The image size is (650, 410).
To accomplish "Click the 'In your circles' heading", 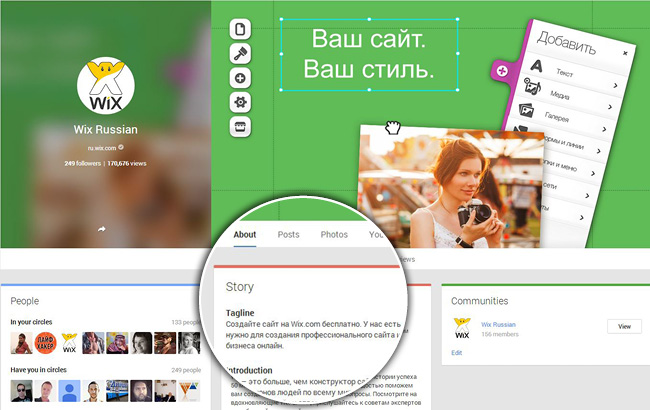I will (x=32, y=322).
